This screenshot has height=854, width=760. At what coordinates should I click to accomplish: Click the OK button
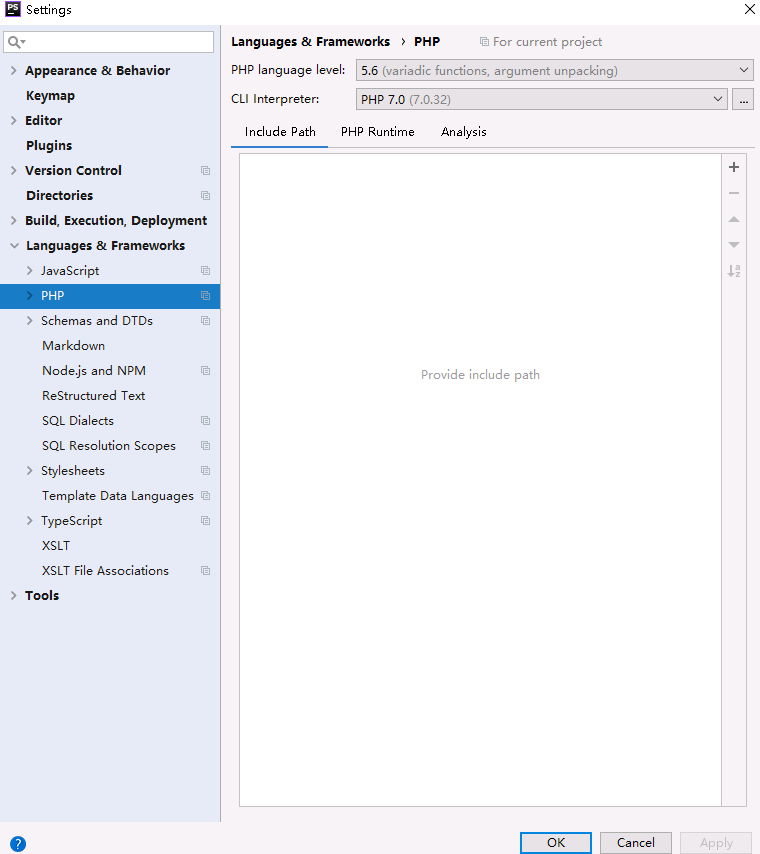tap(556, 843)
